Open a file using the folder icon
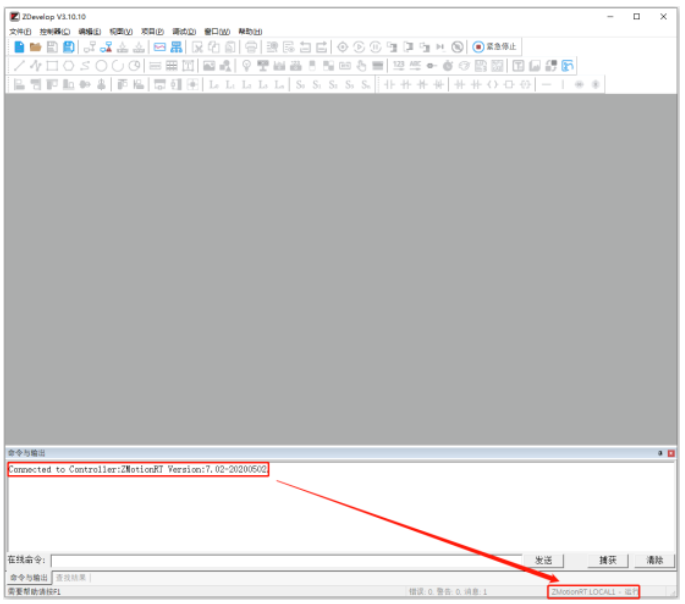 click(35, 47)
